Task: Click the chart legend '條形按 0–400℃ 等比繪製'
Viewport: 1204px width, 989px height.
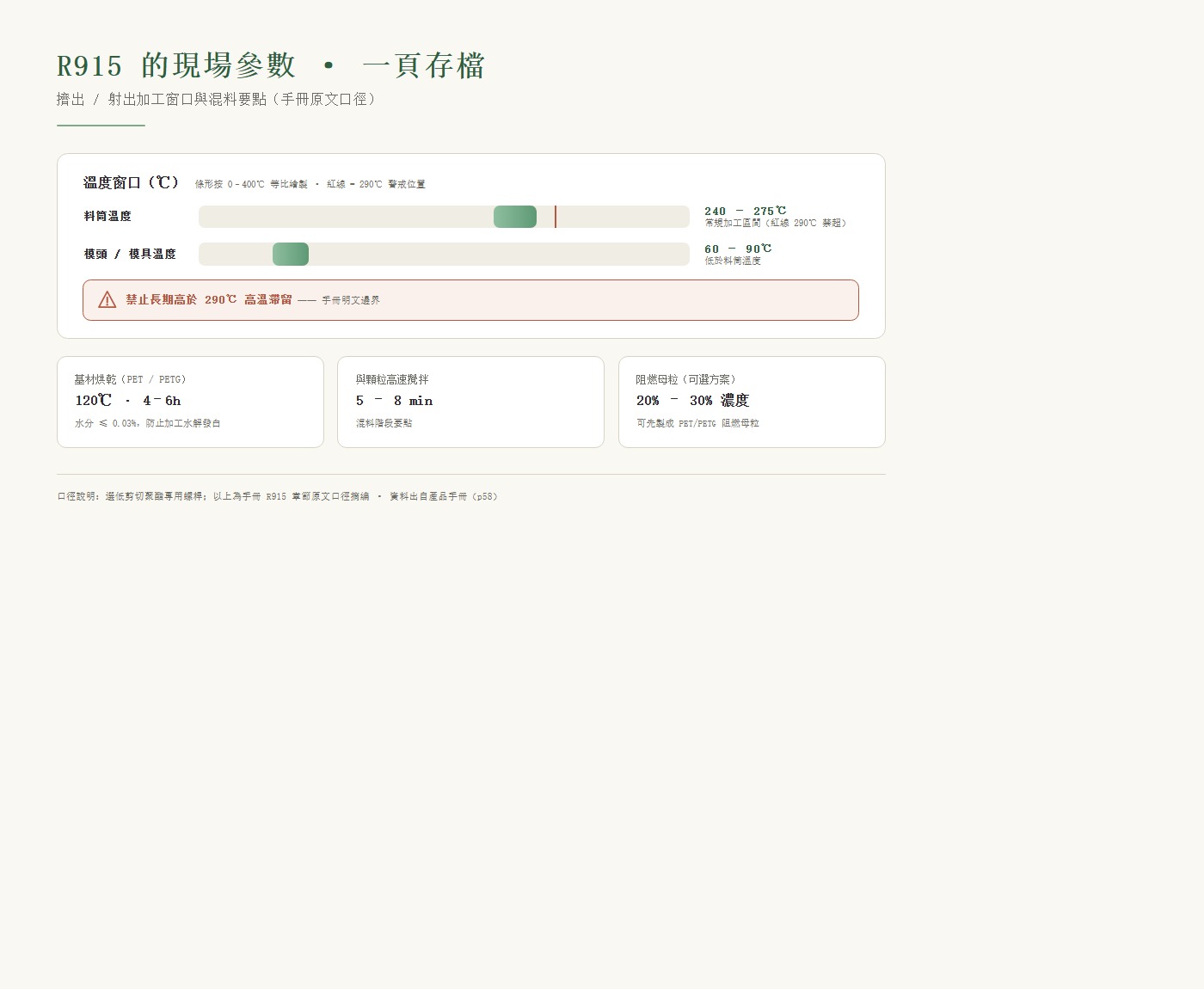Action: point(251,184)
